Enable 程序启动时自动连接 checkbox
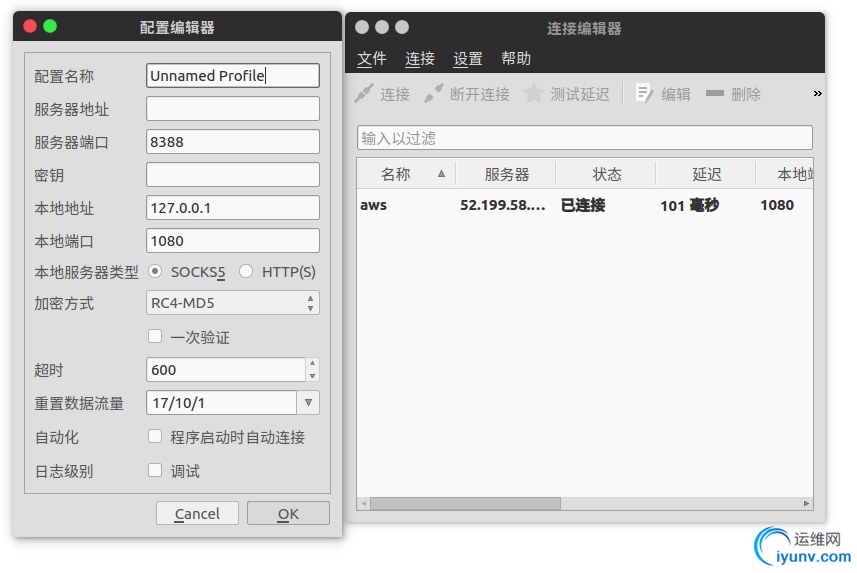This screenshot has width=857, height=573. click(x=155, y=436)
